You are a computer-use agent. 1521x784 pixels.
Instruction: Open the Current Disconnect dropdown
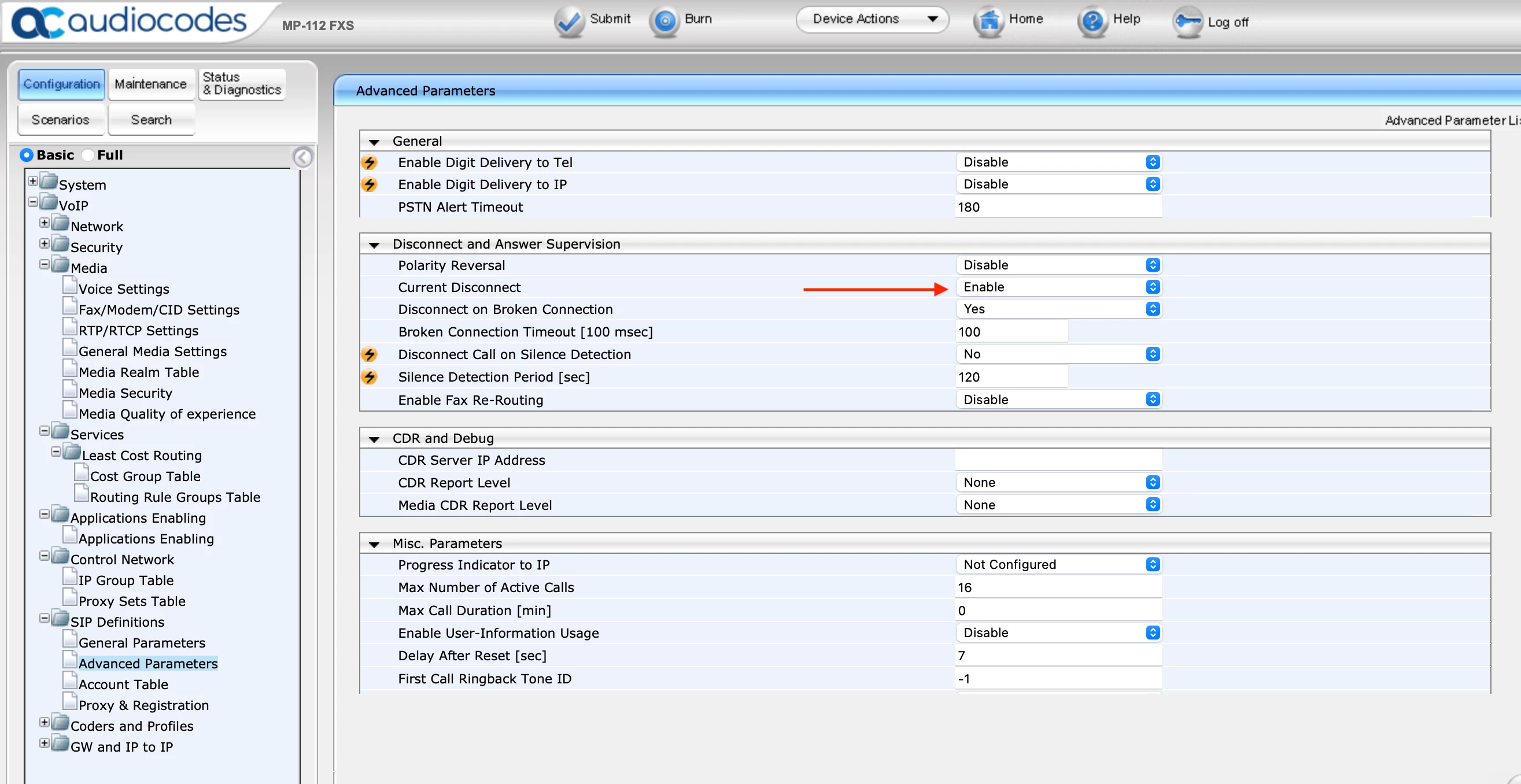(1058, 287)
